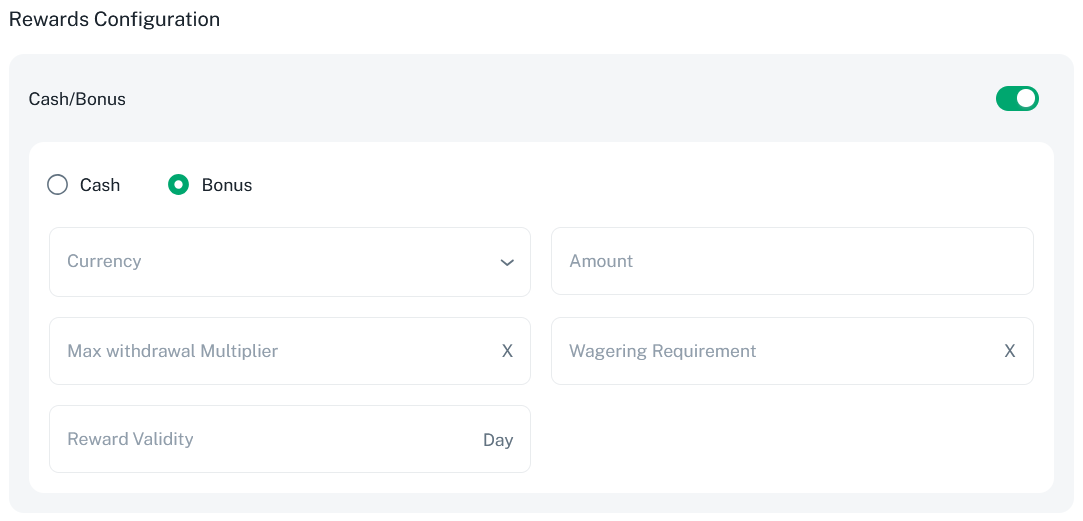Click the X suffix in Max withdrawal Multiplier
1083x521 pixels.
[507, 351]
